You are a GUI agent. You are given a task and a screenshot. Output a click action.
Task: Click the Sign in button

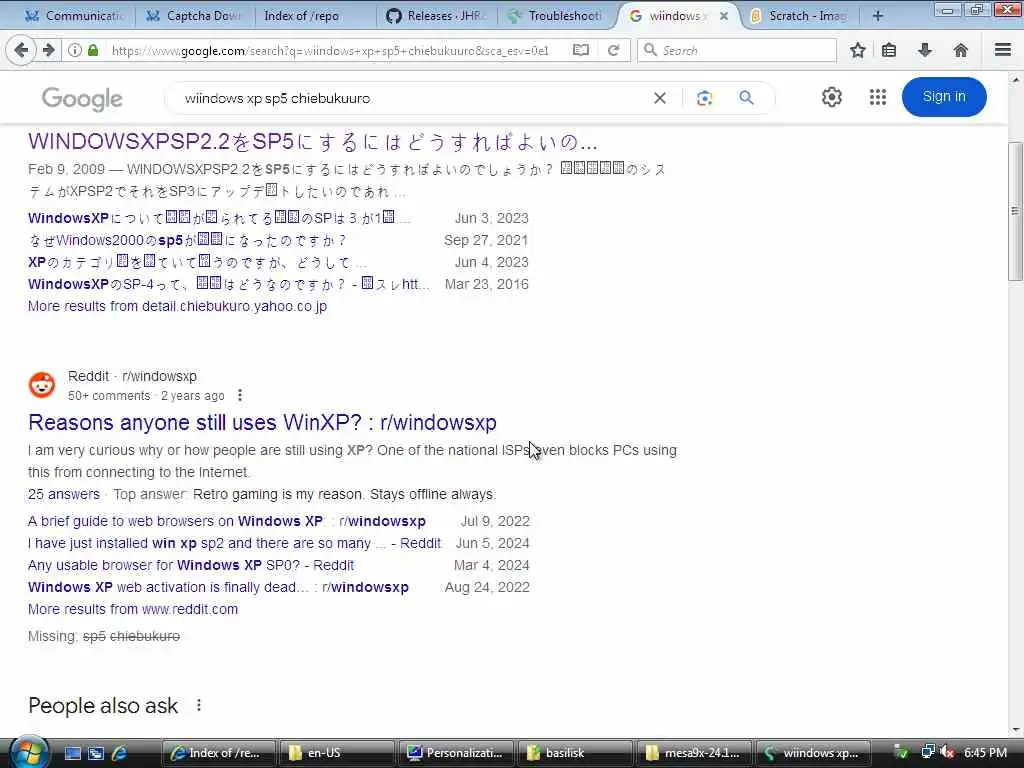click(944, 97)
